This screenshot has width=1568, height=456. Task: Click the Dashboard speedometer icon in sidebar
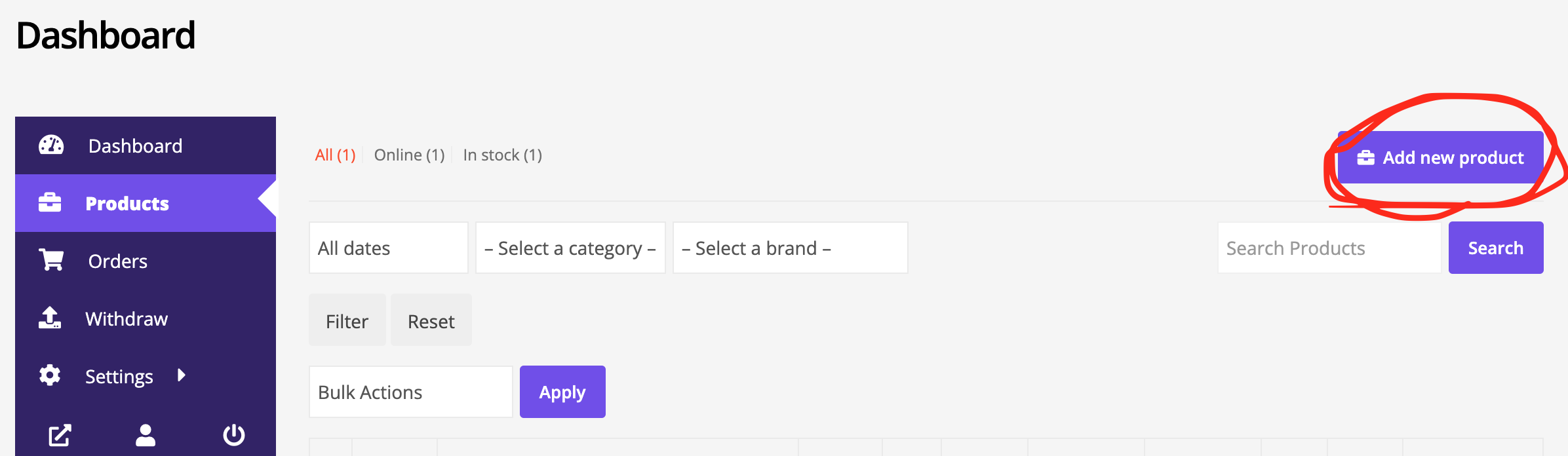point(51,145)
